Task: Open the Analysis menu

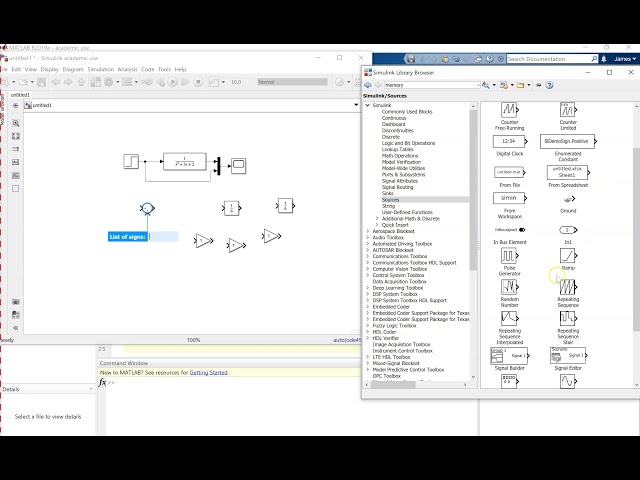Action: (x=127, y=69)
